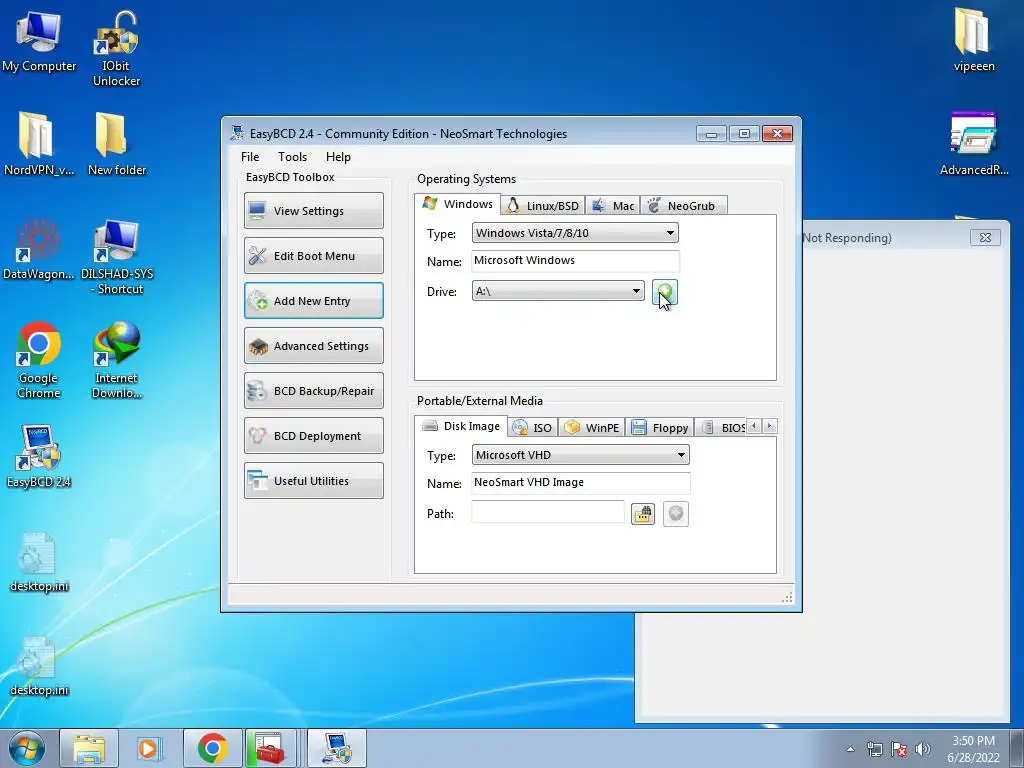The image size is (1024, 768).
Task: Open the Action Center flag icon
Action: point(899,749)
